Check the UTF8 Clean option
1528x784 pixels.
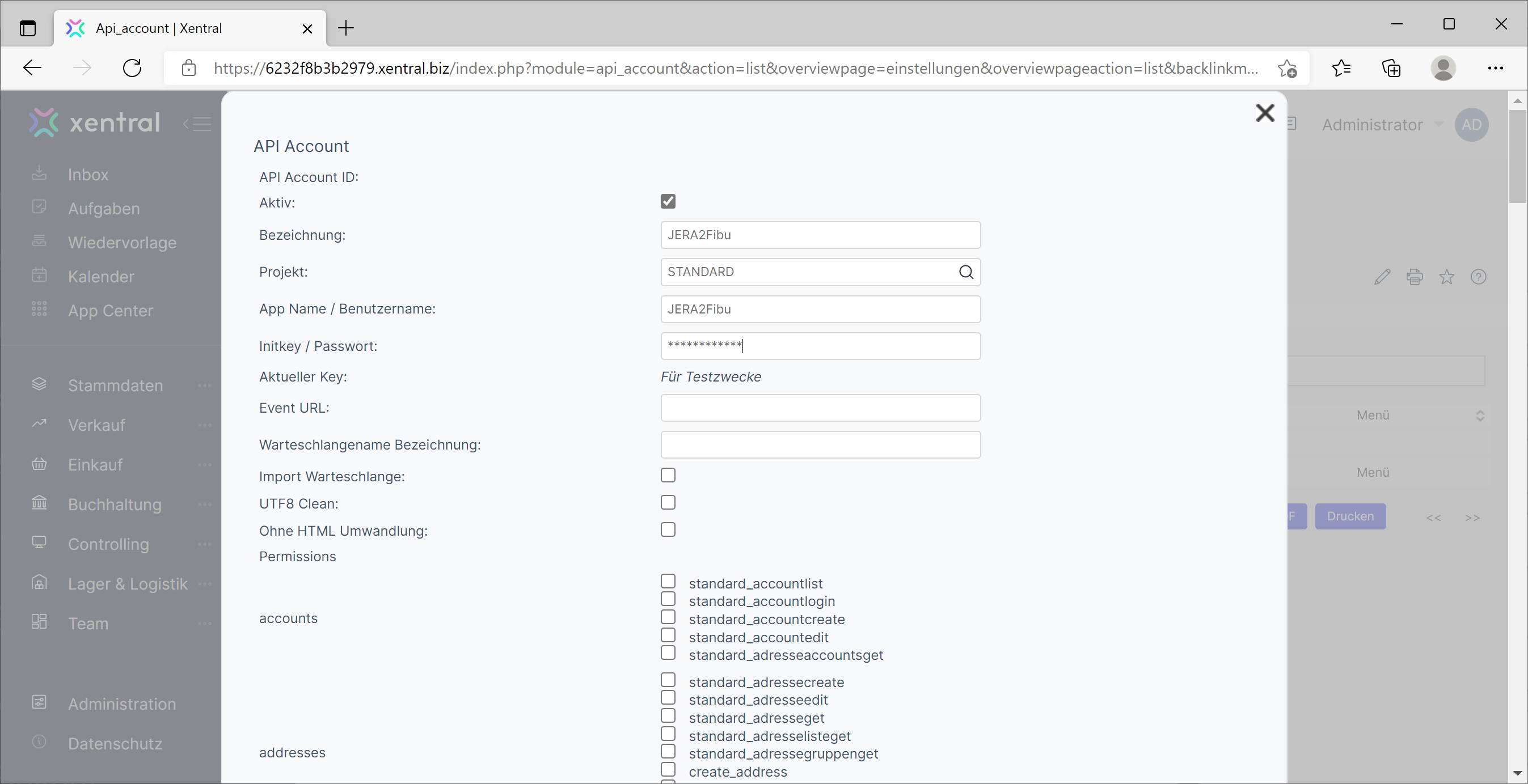click(668, 503)
